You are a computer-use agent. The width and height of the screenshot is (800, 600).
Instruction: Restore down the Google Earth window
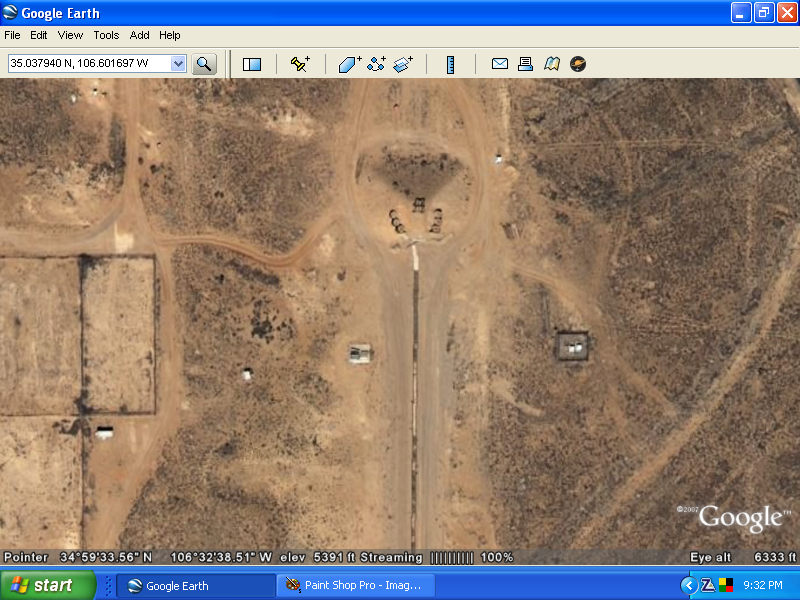pyautogui.click(x=764, y=13)
